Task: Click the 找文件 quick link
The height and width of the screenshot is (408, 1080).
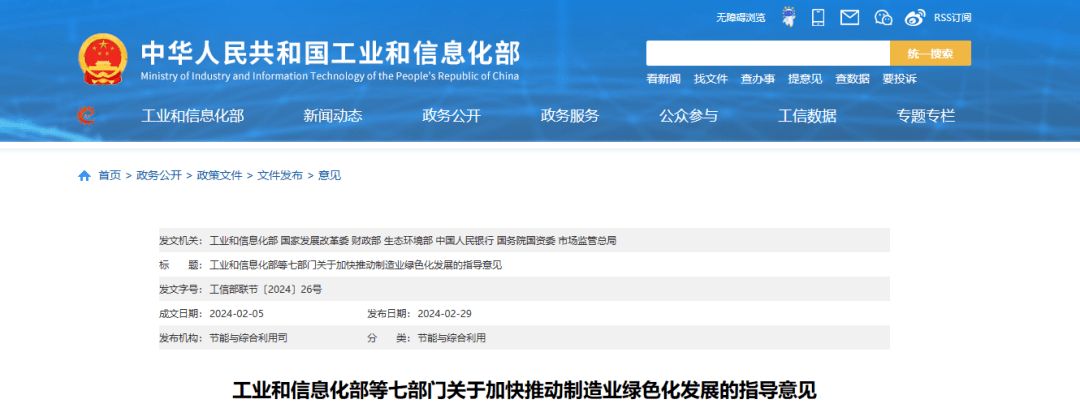Action: [711, 79]
